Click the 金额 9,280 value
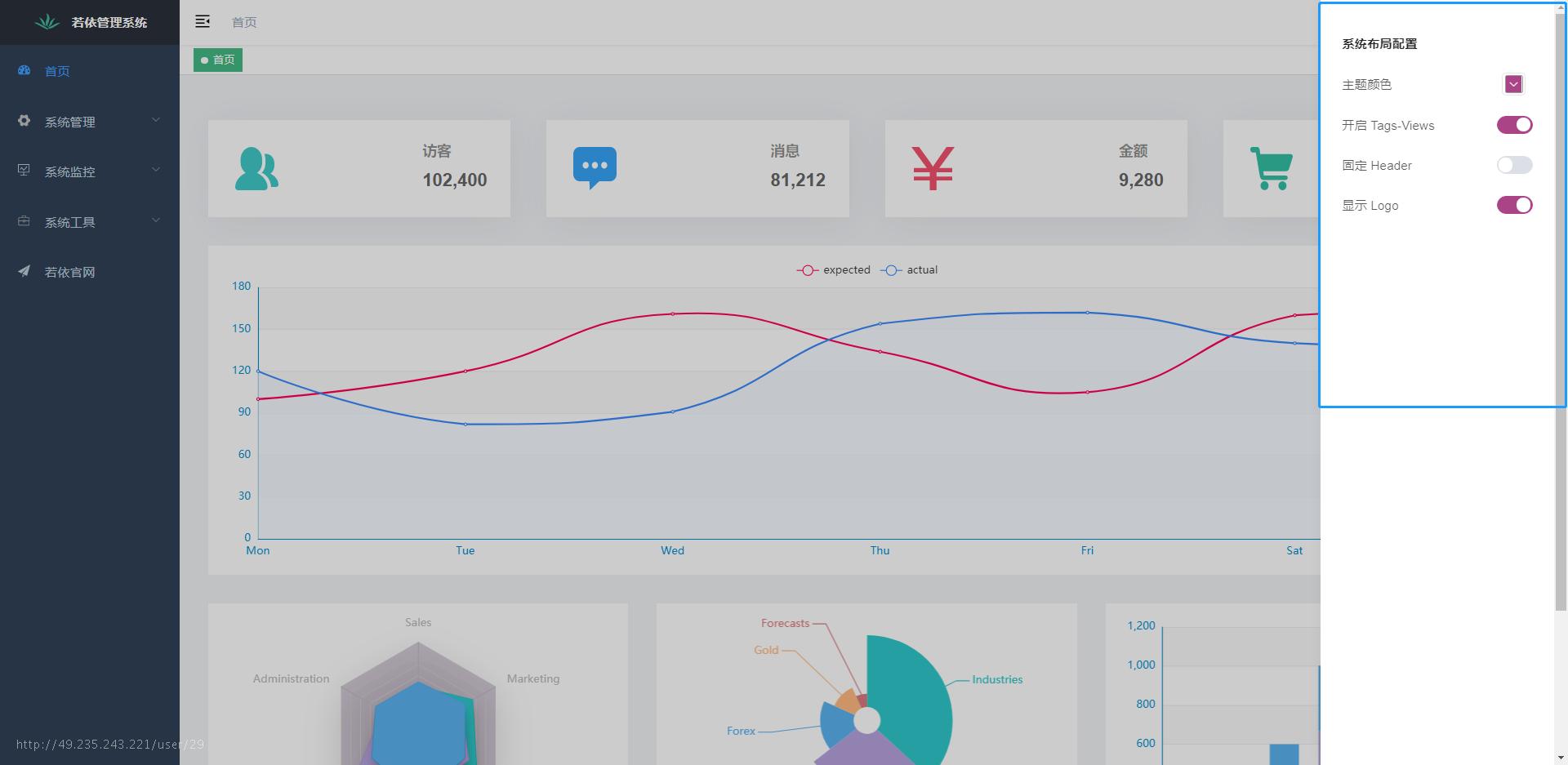This screenshot has width=1568, height=765. tap(1141, 180)
